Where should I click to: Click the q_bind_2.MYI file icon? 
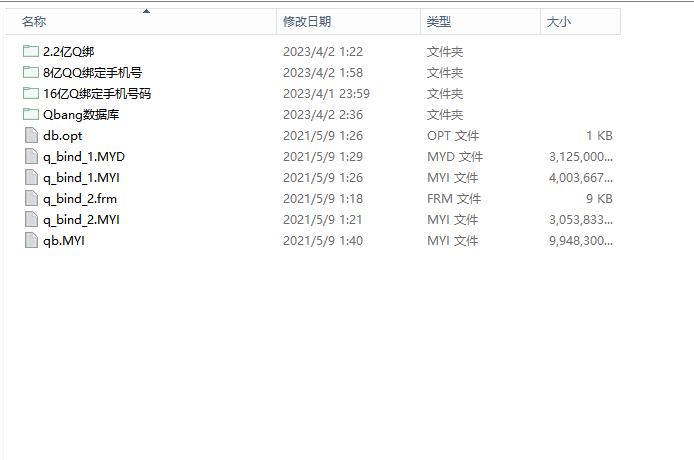[31, 220]
